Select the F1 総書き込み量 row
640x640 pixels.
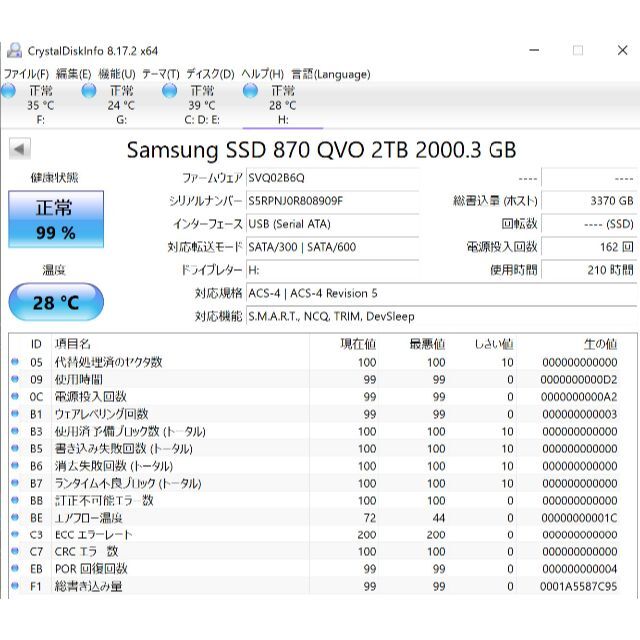[x=314, y=586]
